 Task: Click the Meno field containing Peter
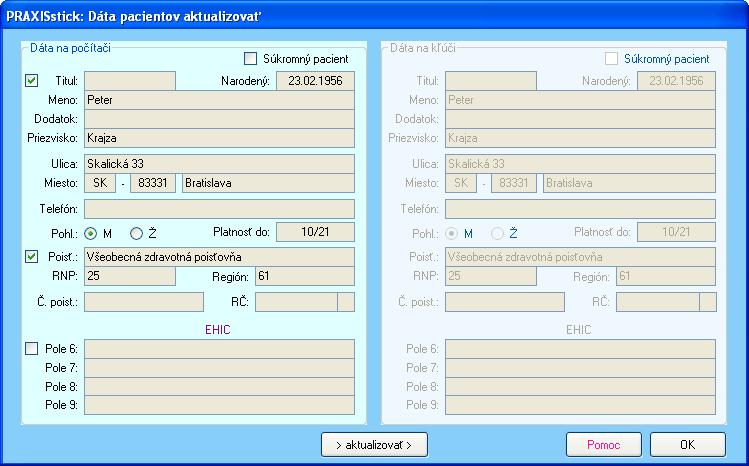[219, 100]
